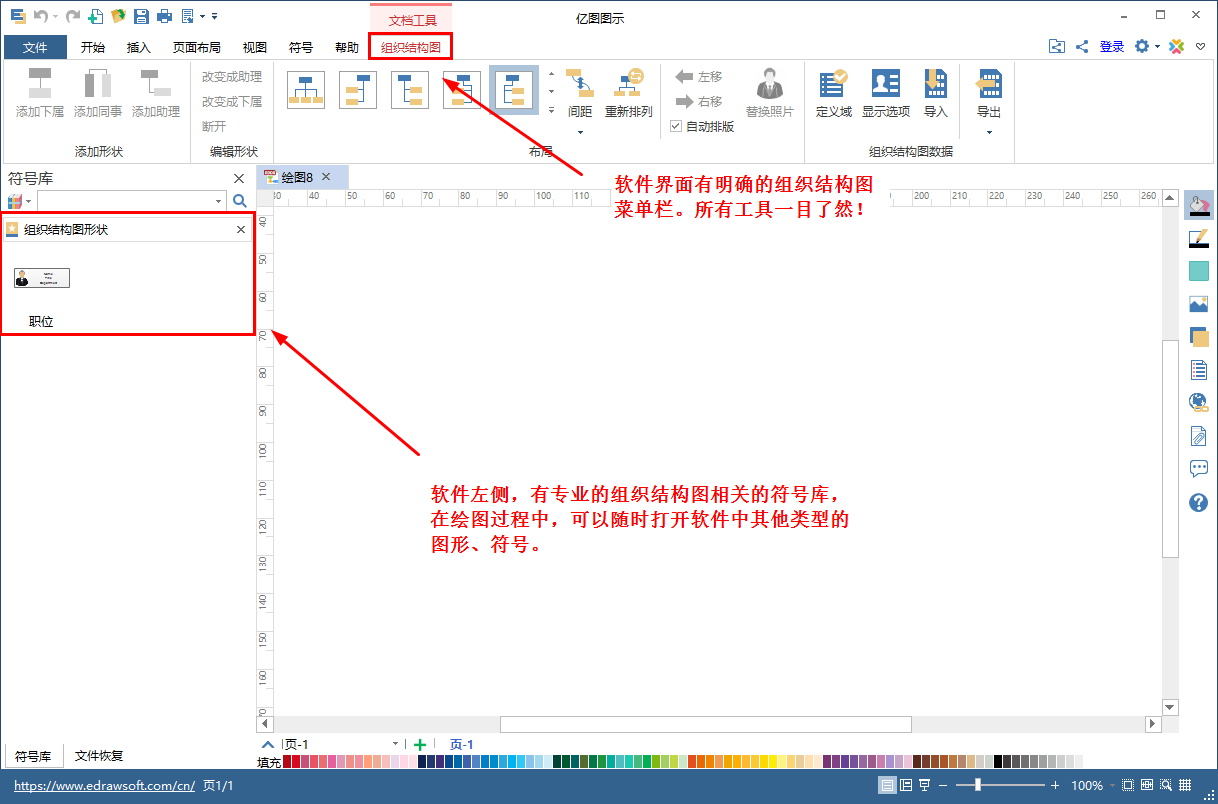Click the 断开 disconnect button
The image size is (1218, 804).
214,127
